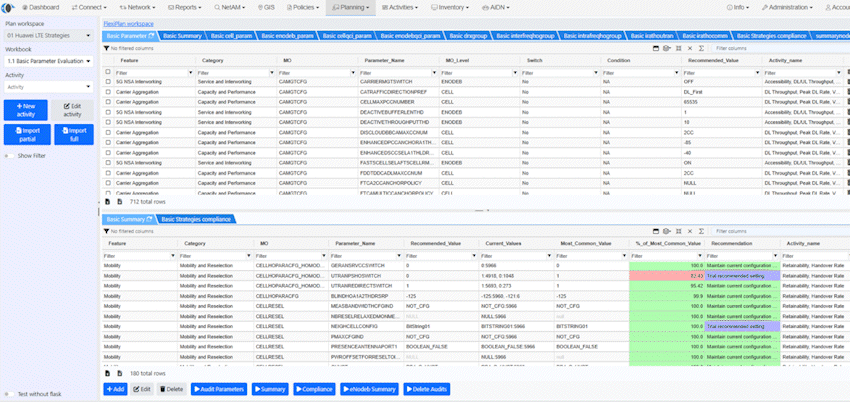Image resolution: width=850 pixels, height=402 pixels.
Task: Switch to the Basic cell_param tab
Action: [x=231, y=35]
